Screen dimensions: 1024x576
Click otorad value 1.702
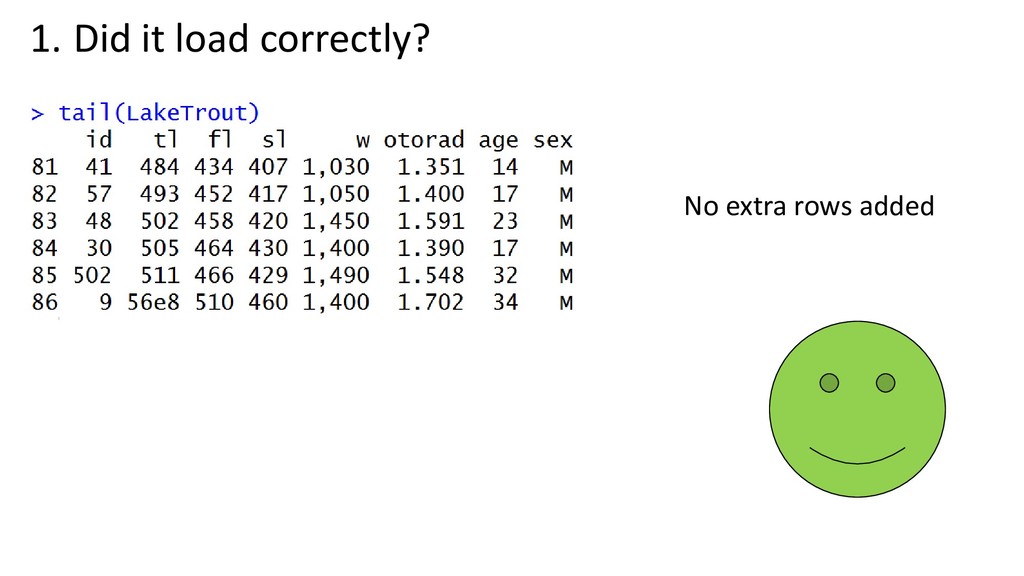pyautogui.click(x=431, y=302)
